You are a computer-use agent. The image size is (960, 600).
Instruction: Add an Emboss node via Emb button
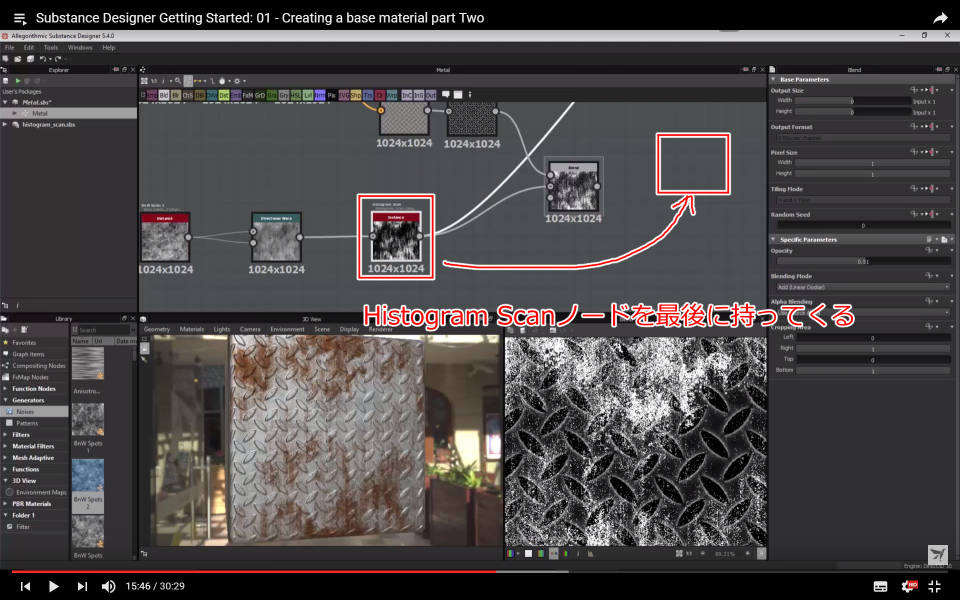pos(236,96)
